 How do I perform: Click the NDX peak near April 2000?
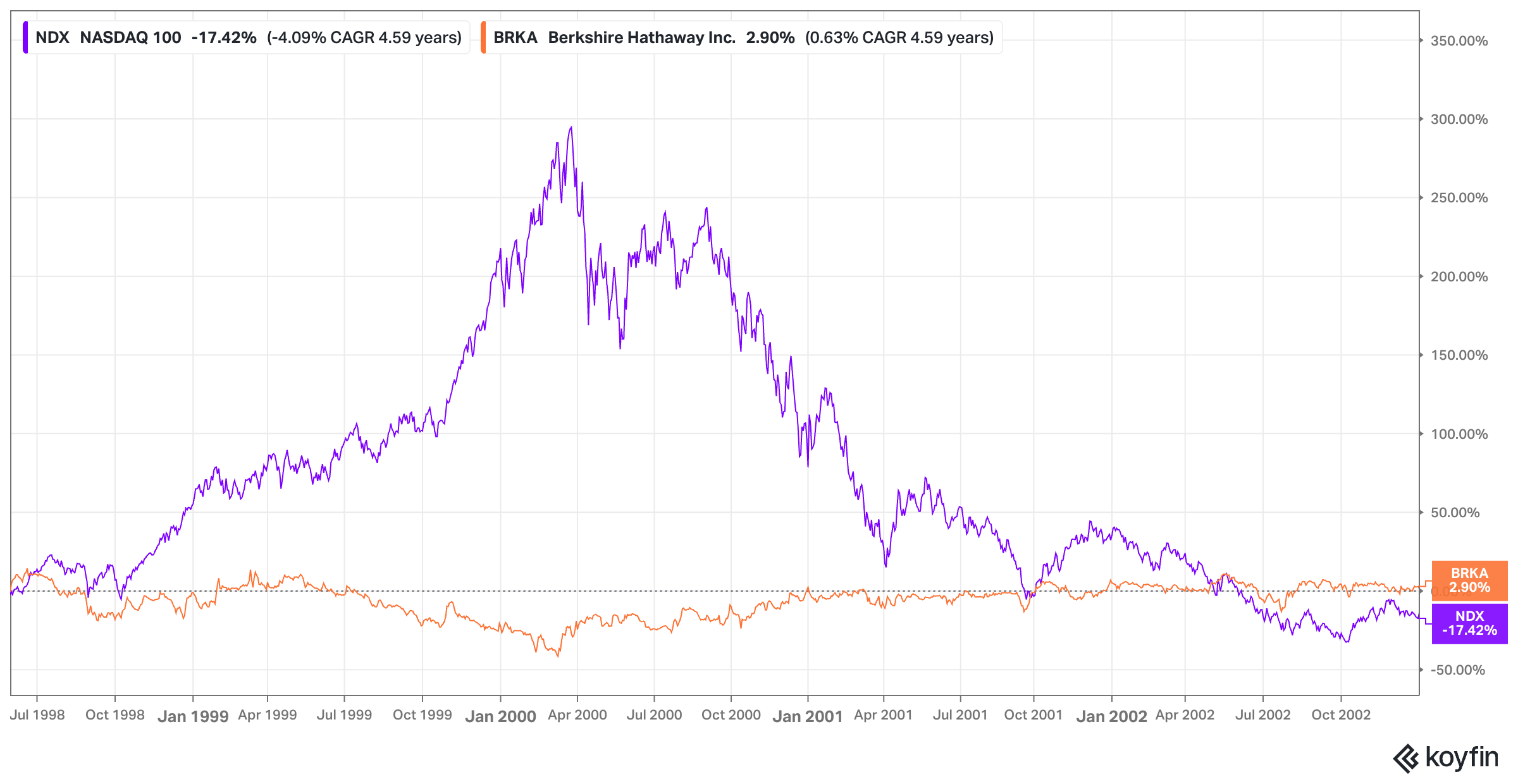click(x=571, y=128)
